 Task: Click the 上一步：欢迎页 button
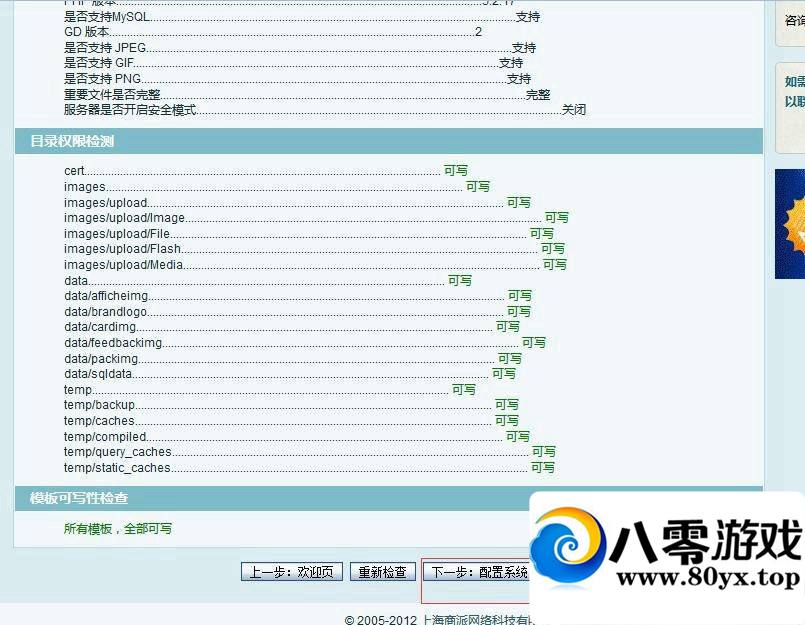click(x=292, y=572)
